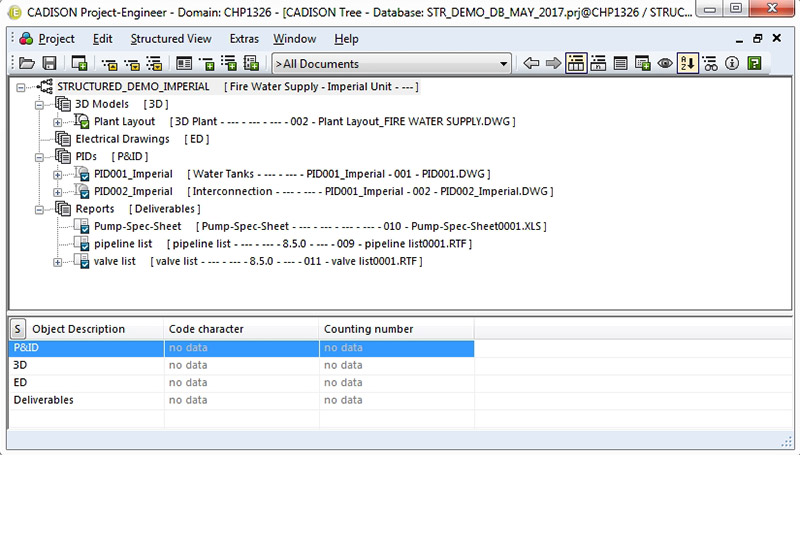Open the Structured View menu
Screen dimensions: 800x550
pyautogui.click(x=171, y=39)
